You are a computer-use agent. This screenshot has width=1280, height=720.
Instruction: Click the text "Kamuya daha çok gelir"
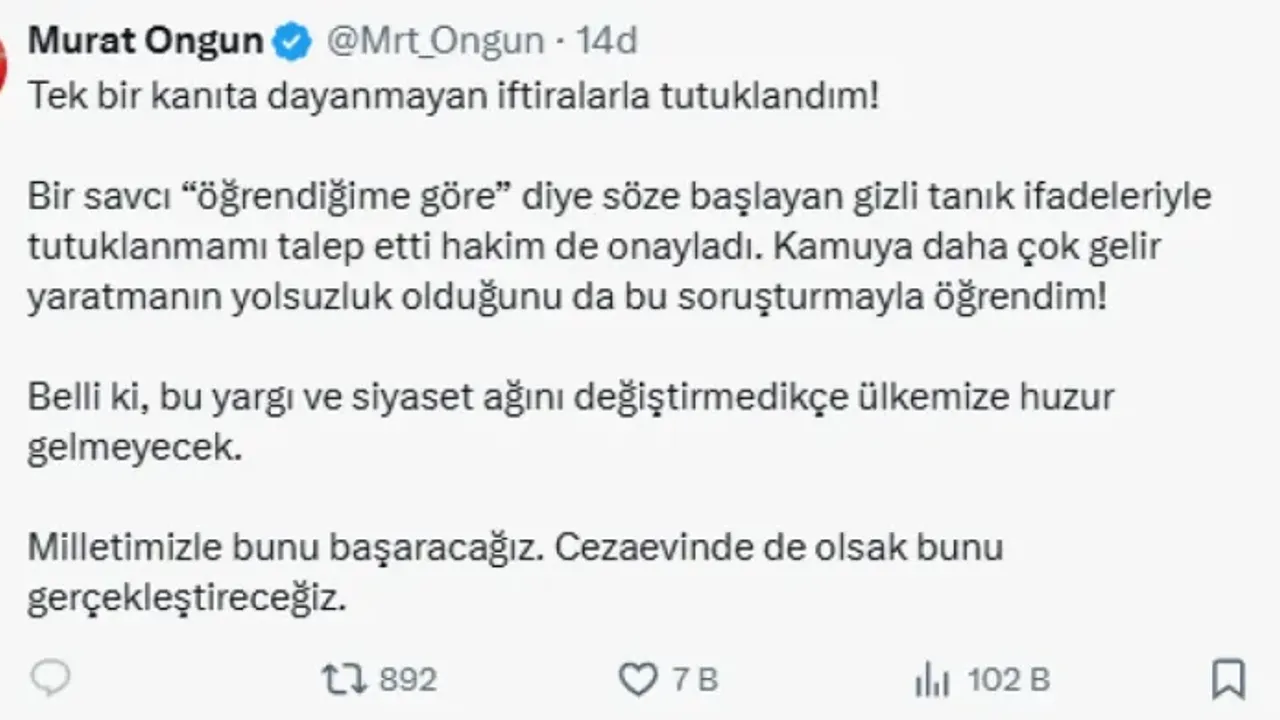(x=973, y=246)
